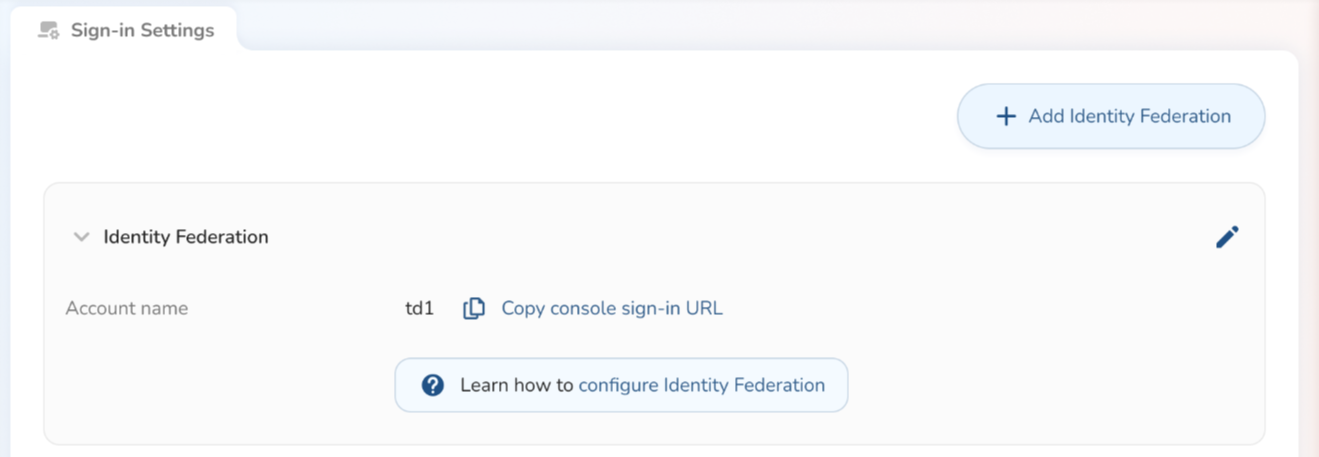The image size is (1319, 457).
Task: Click the "Settings" word in the tab title
Action: point(177,30)
